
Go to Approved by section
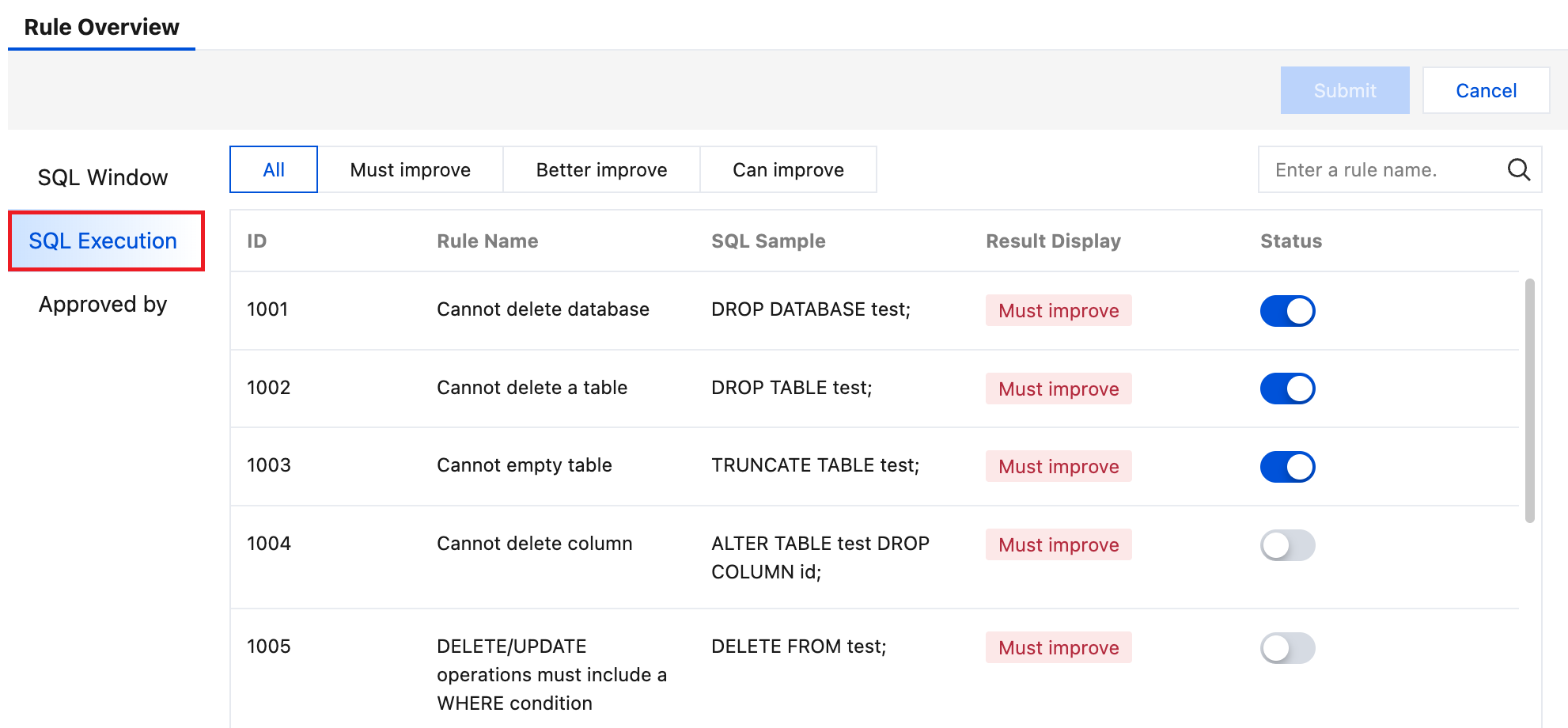[103, 304]
